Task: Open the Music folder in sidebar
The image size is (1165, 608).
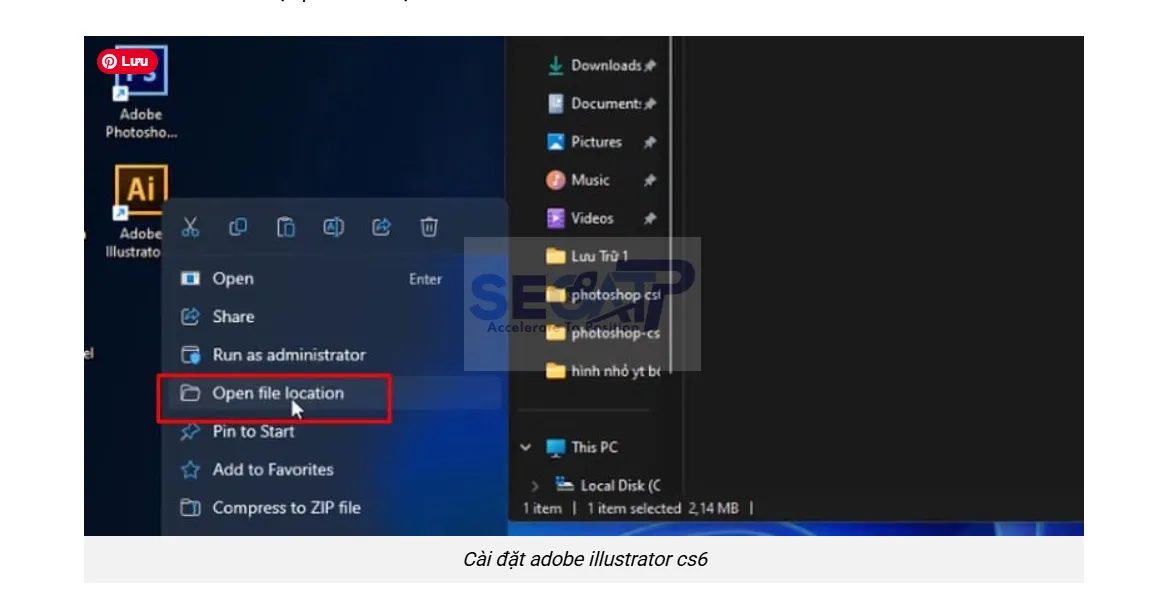Action: [589, 181]
